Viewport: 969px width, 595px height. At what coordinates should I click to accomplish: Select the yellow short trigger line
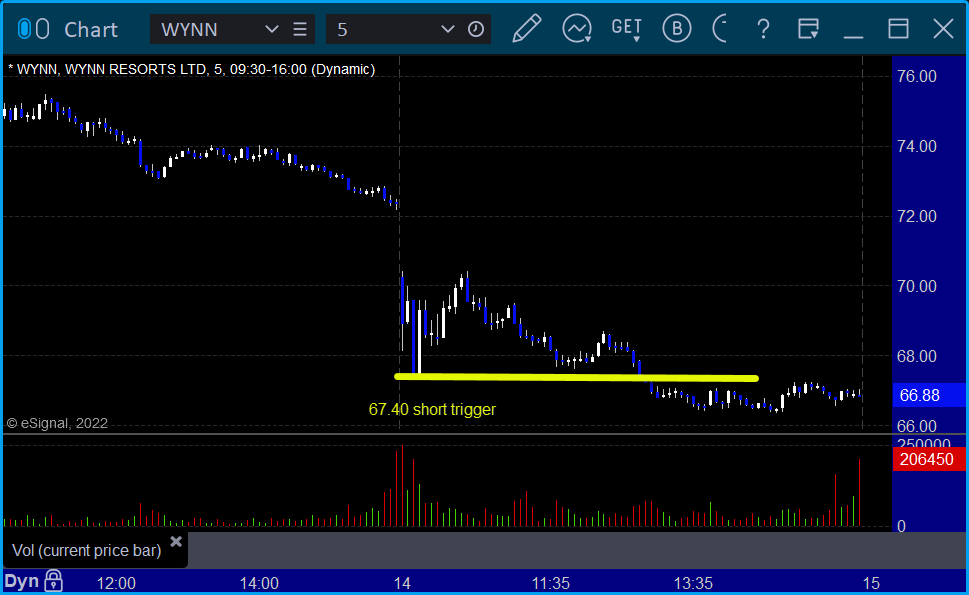coord(576,377)
